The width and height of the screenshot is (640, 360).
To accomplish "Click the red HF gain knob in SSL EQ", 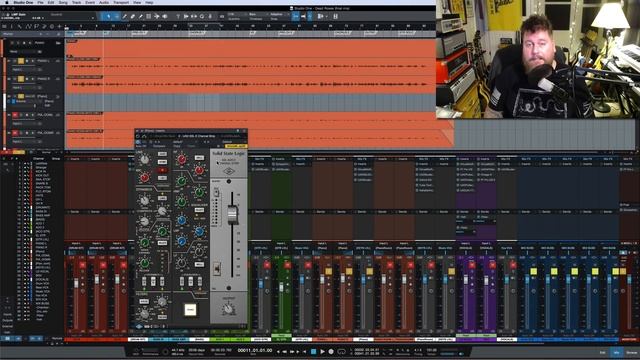I will click(x=181, y=160).
